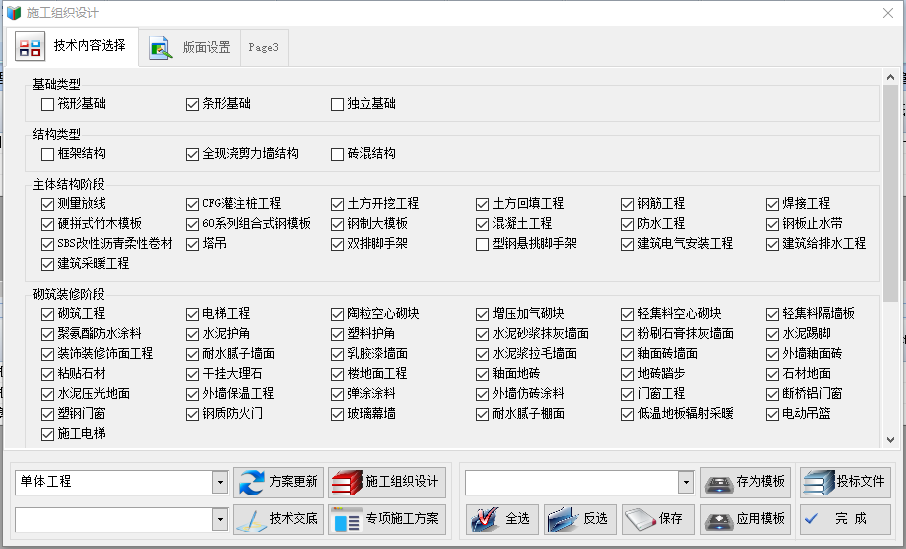
Task: Uncheck 低温地板辐射采暖
Action: [x=627, y=414]
